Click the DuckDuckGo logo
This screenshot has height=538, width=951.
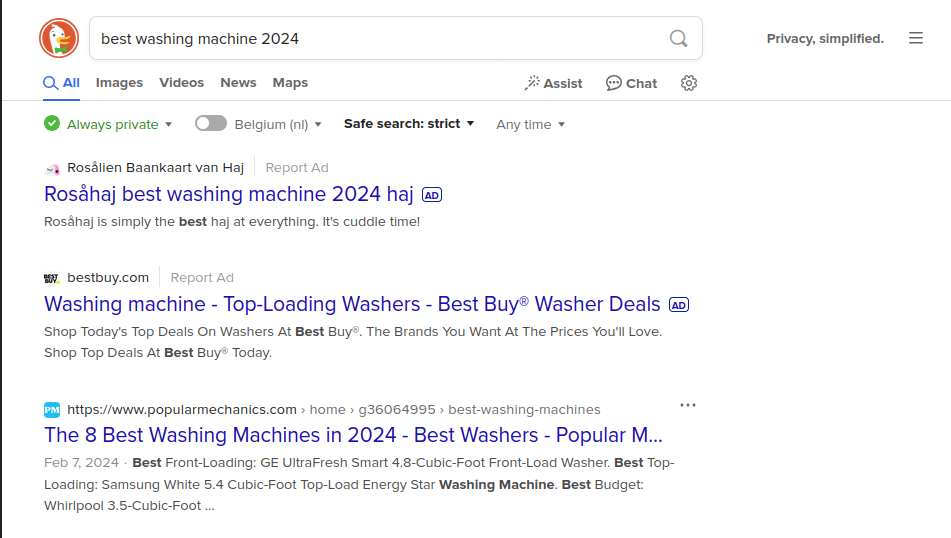point(59,38)
